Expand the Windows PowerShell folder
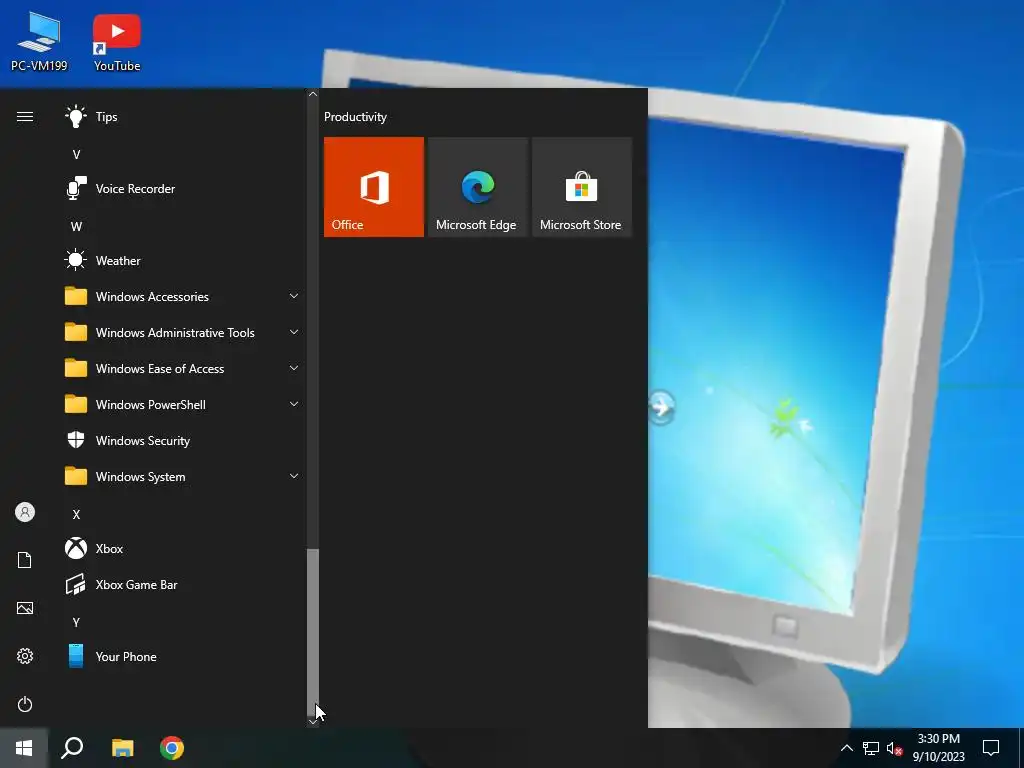1024x768 pixels. [183, 405]
